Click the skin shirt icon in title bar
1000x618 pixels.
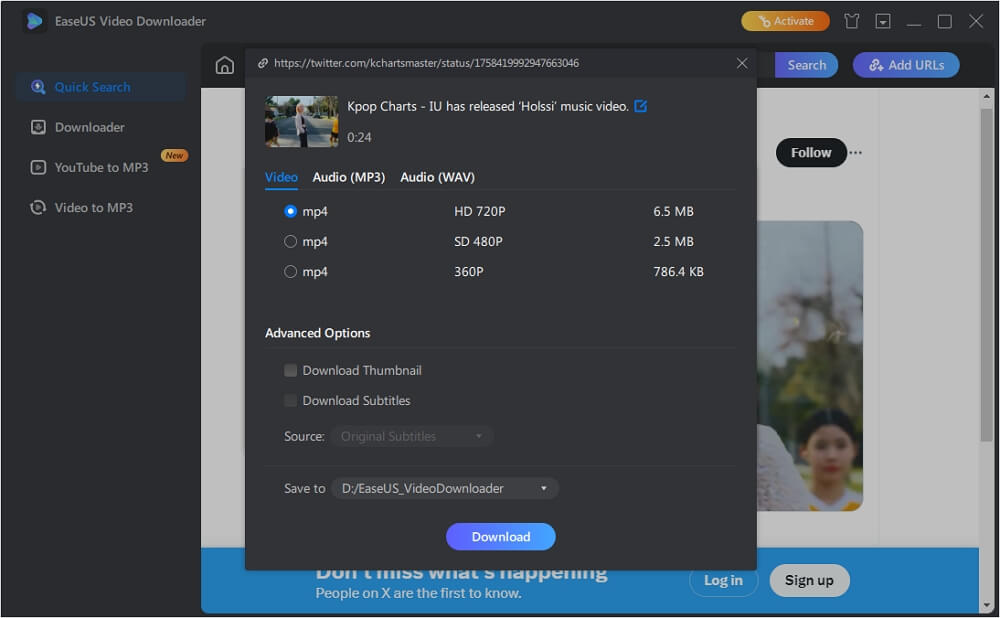(x=851, y=22)
